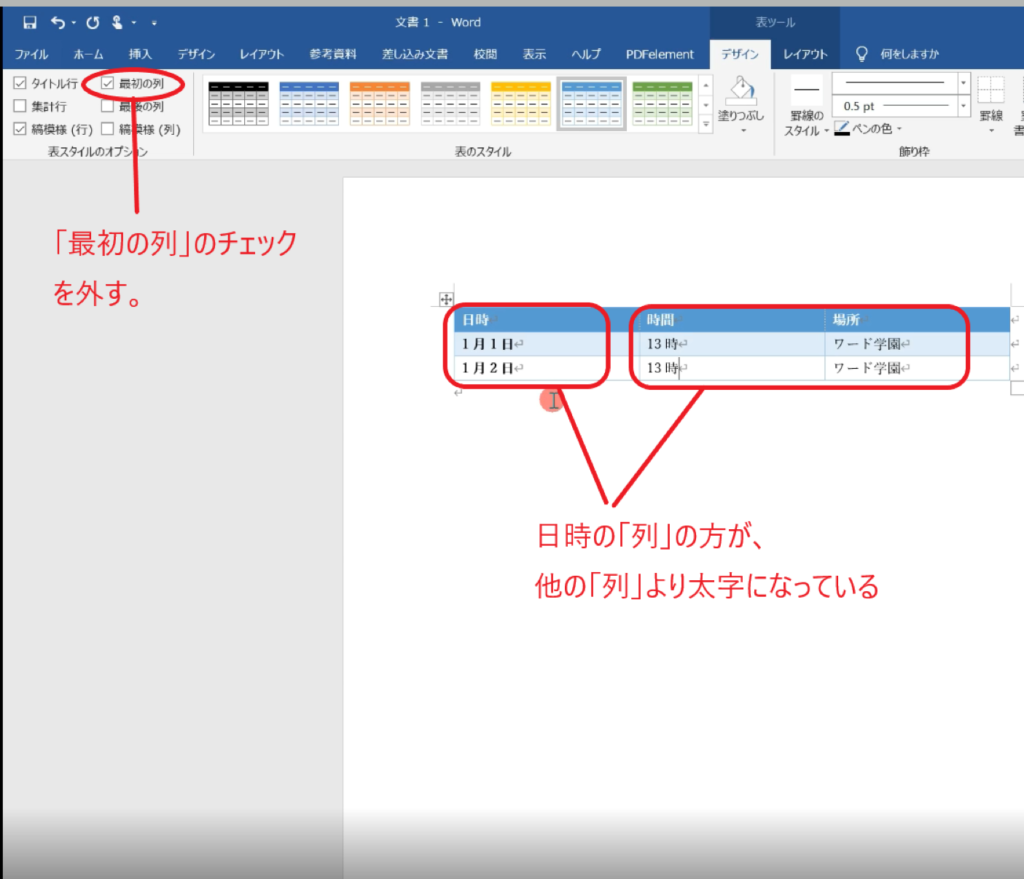Click the 塗りつぶし paint bucket icon
The image size is (1024, 879).
[x=741, y=93]
